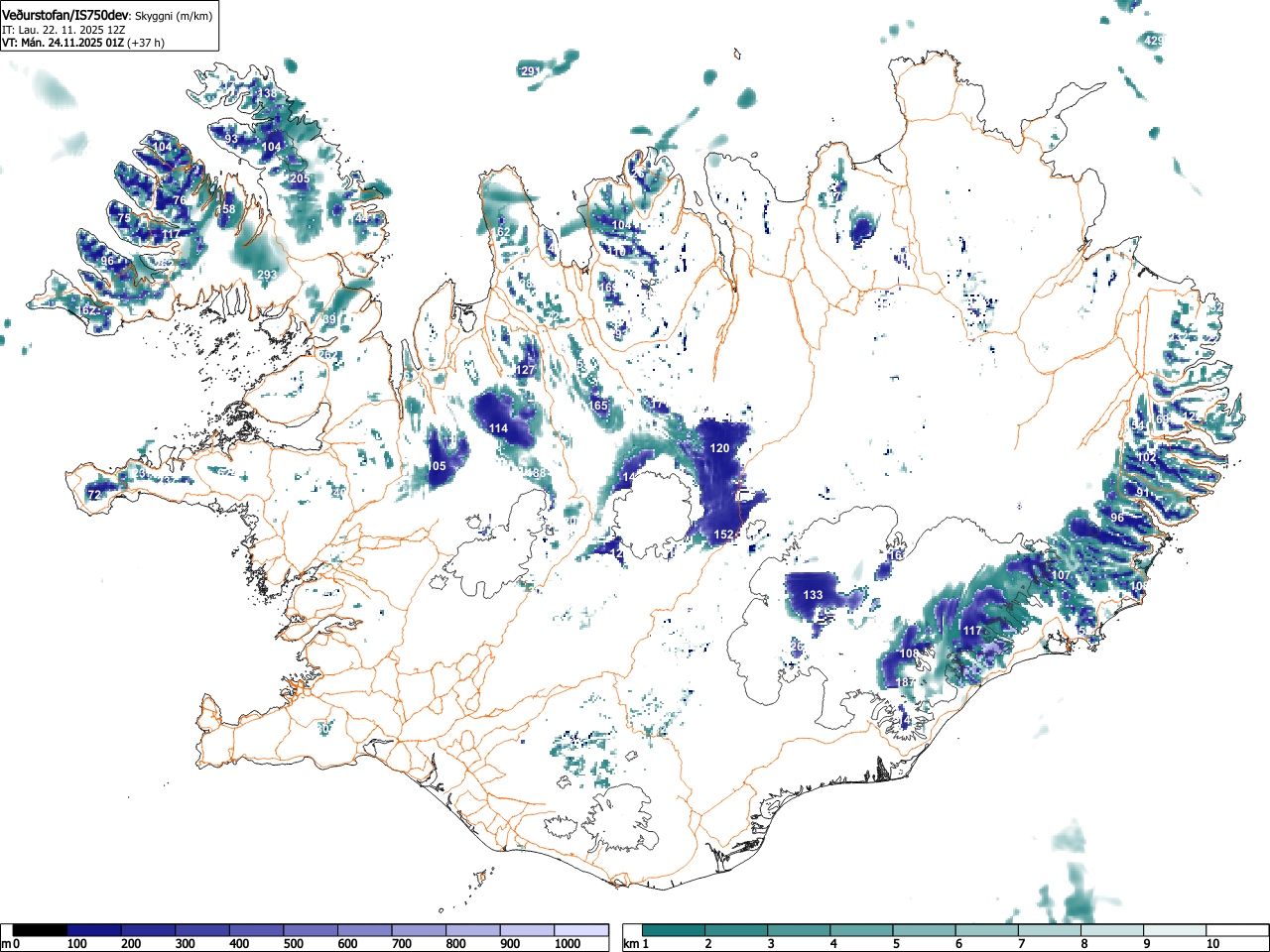Click the '429' value label offshore

click(1154, 41)
